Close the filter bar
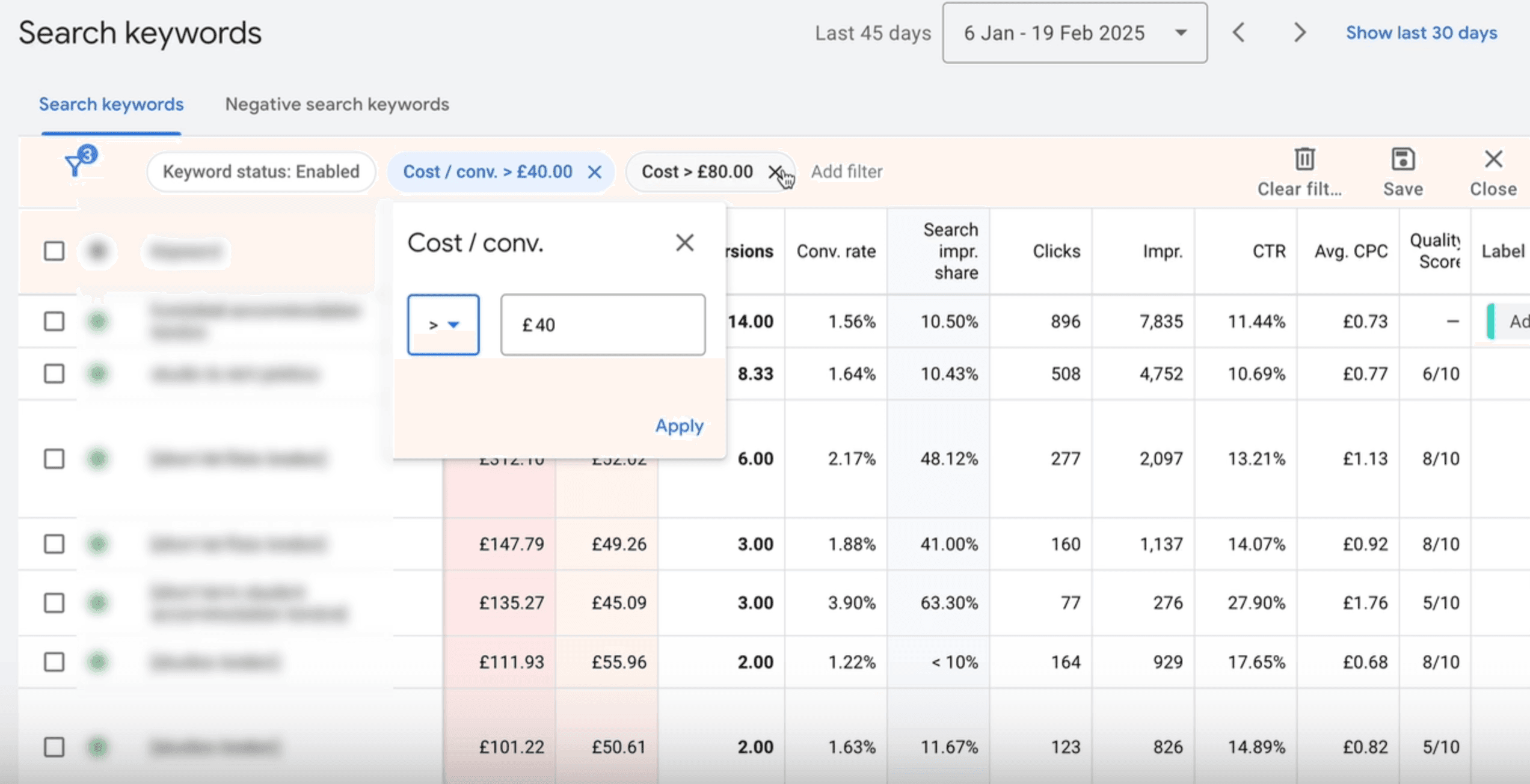Viewport: 1530px width, 784px height. (x=1493, y=160)
